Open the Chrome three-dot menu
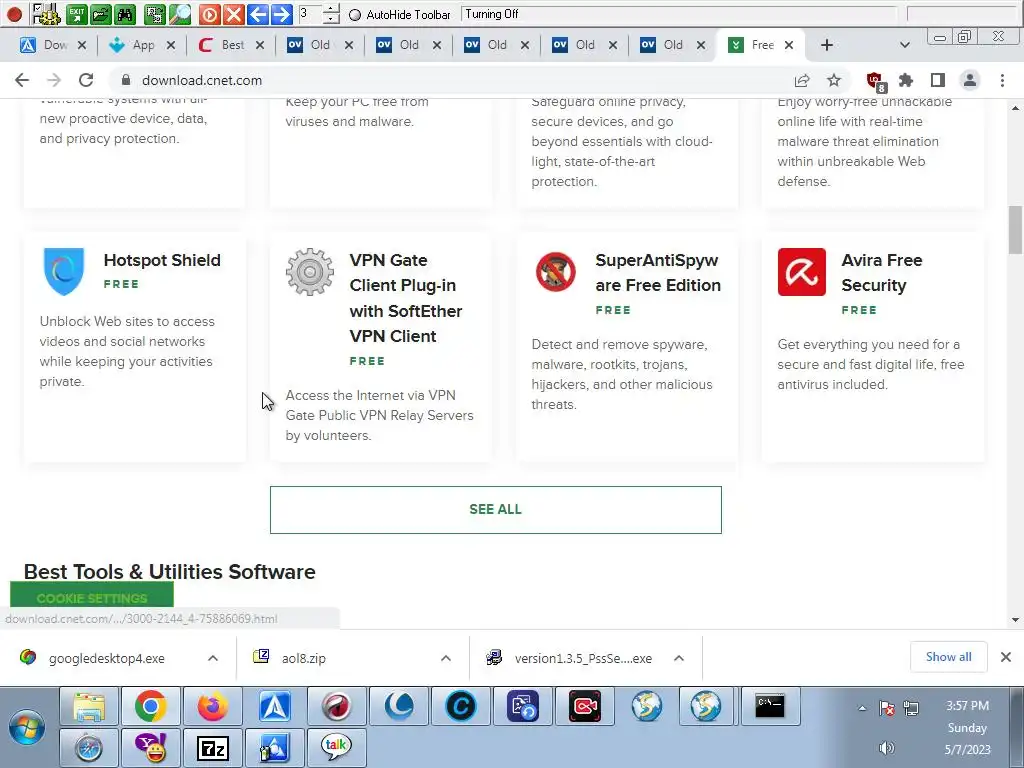The height and width of the screenshot is (768, 1024). click(1002, 80)
